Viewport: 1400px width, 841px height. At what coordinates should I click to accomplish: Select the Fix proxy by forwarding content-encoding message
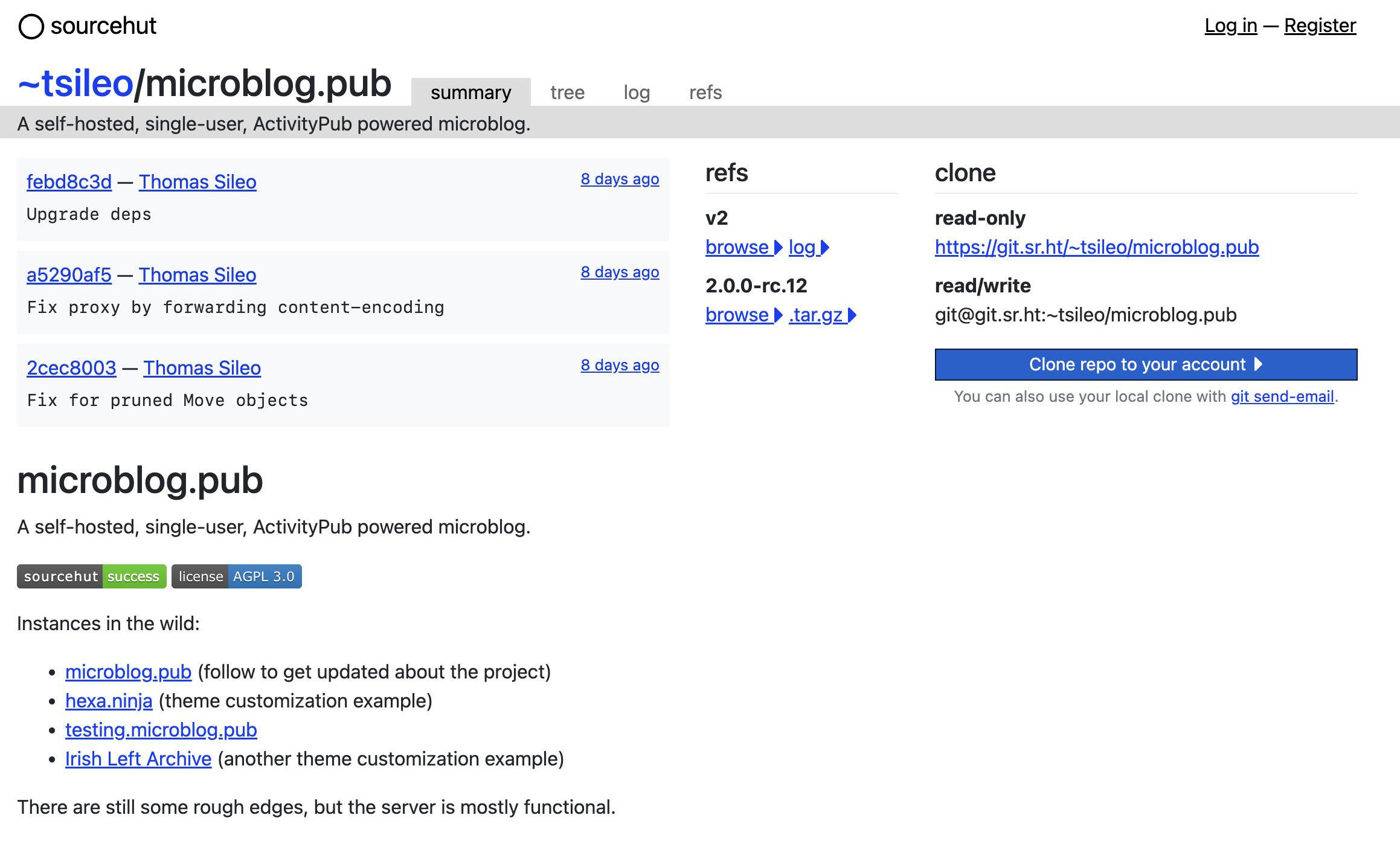click(x=236, y=308)
